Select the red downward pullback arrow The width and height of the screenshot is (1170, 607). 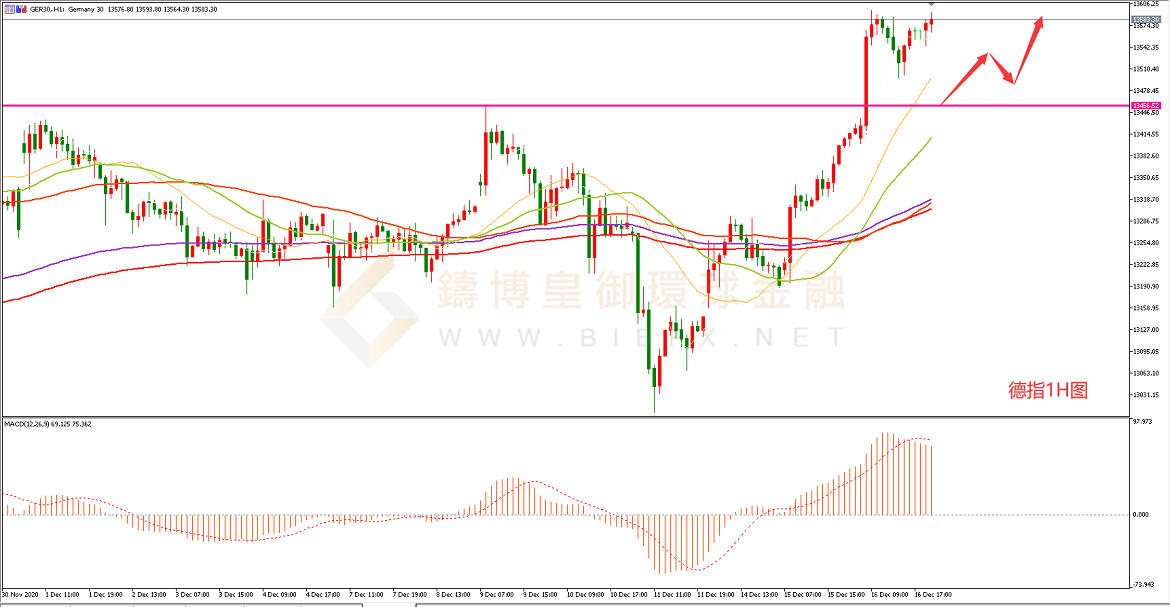pyautogui.click(x=1002, y=68)
